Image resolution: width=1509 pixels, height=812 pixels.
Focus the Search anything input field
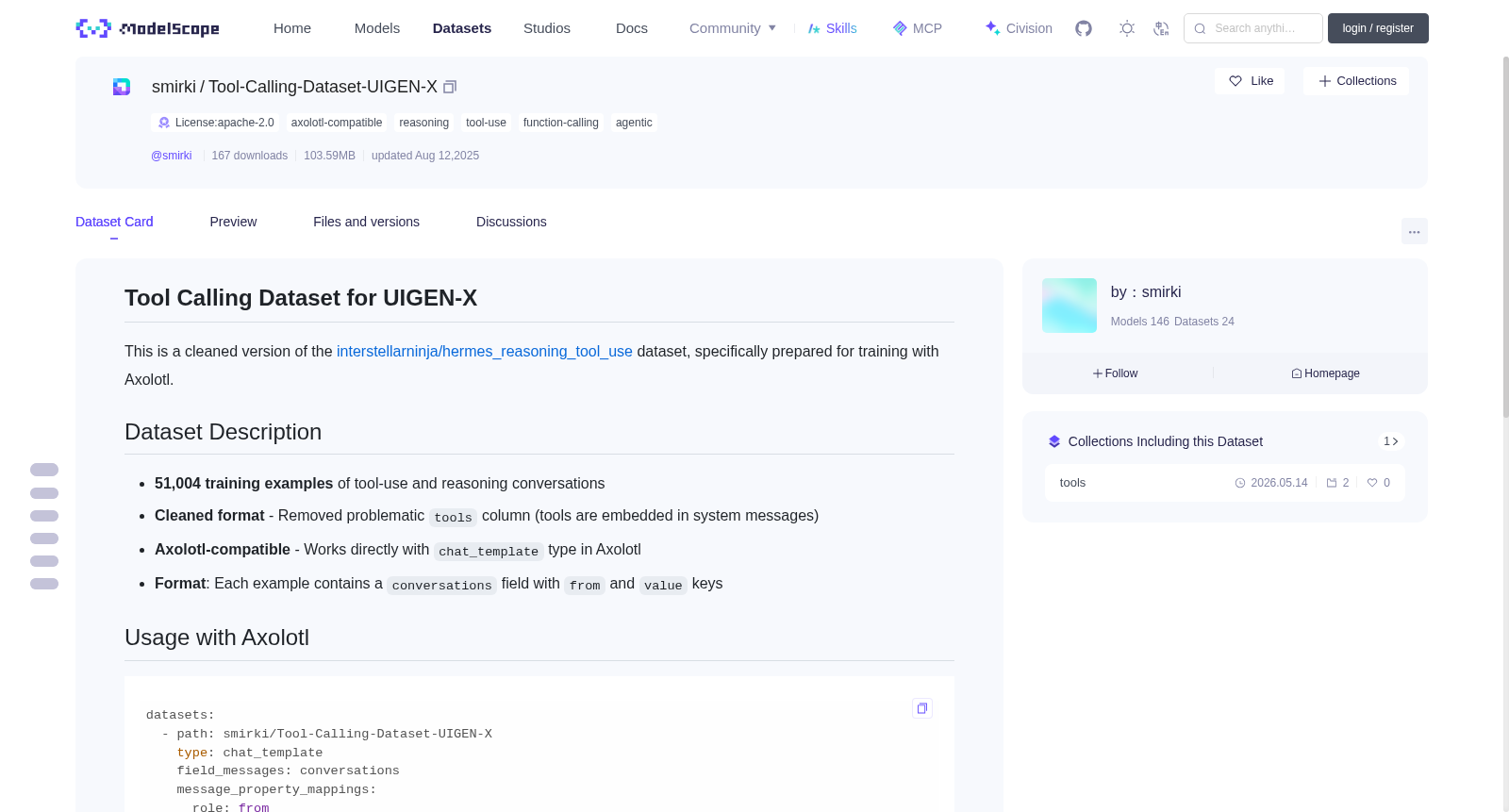coord(1253,28)
